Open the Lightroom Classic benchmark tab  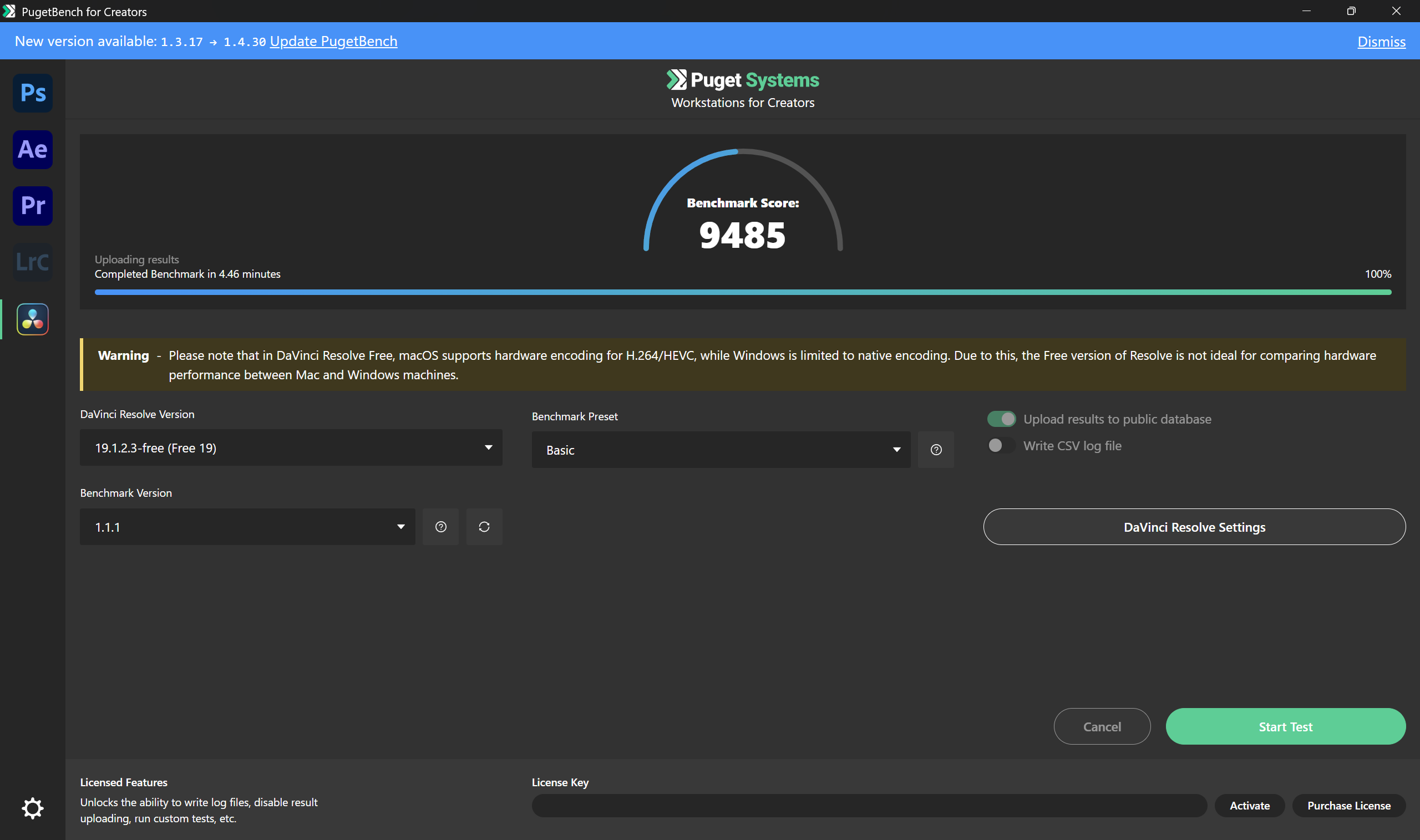(x=33, y=262)
